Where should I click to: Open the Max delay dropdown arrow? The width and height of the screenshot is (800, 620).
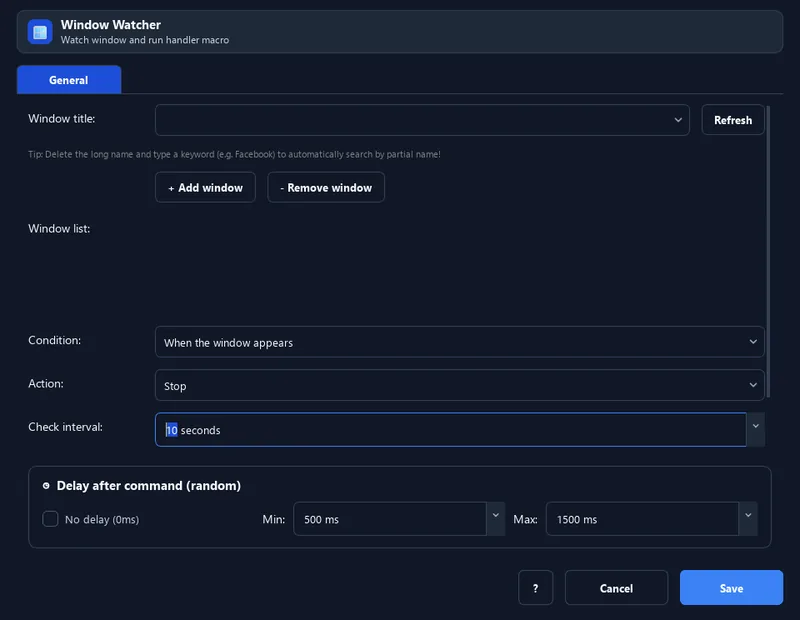point(748,517)
